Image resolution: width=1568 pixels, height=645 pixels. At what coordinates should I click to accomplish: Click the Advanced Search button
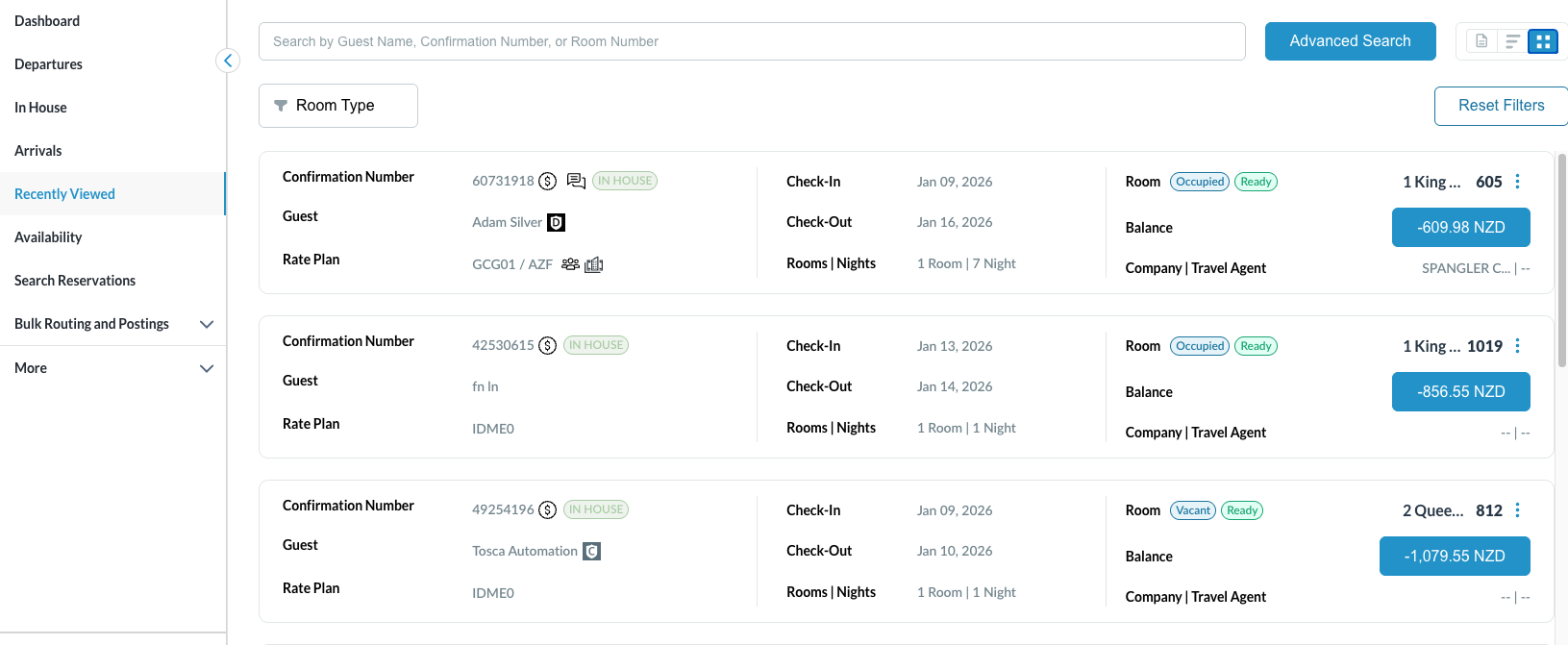tap(1350, 41)
